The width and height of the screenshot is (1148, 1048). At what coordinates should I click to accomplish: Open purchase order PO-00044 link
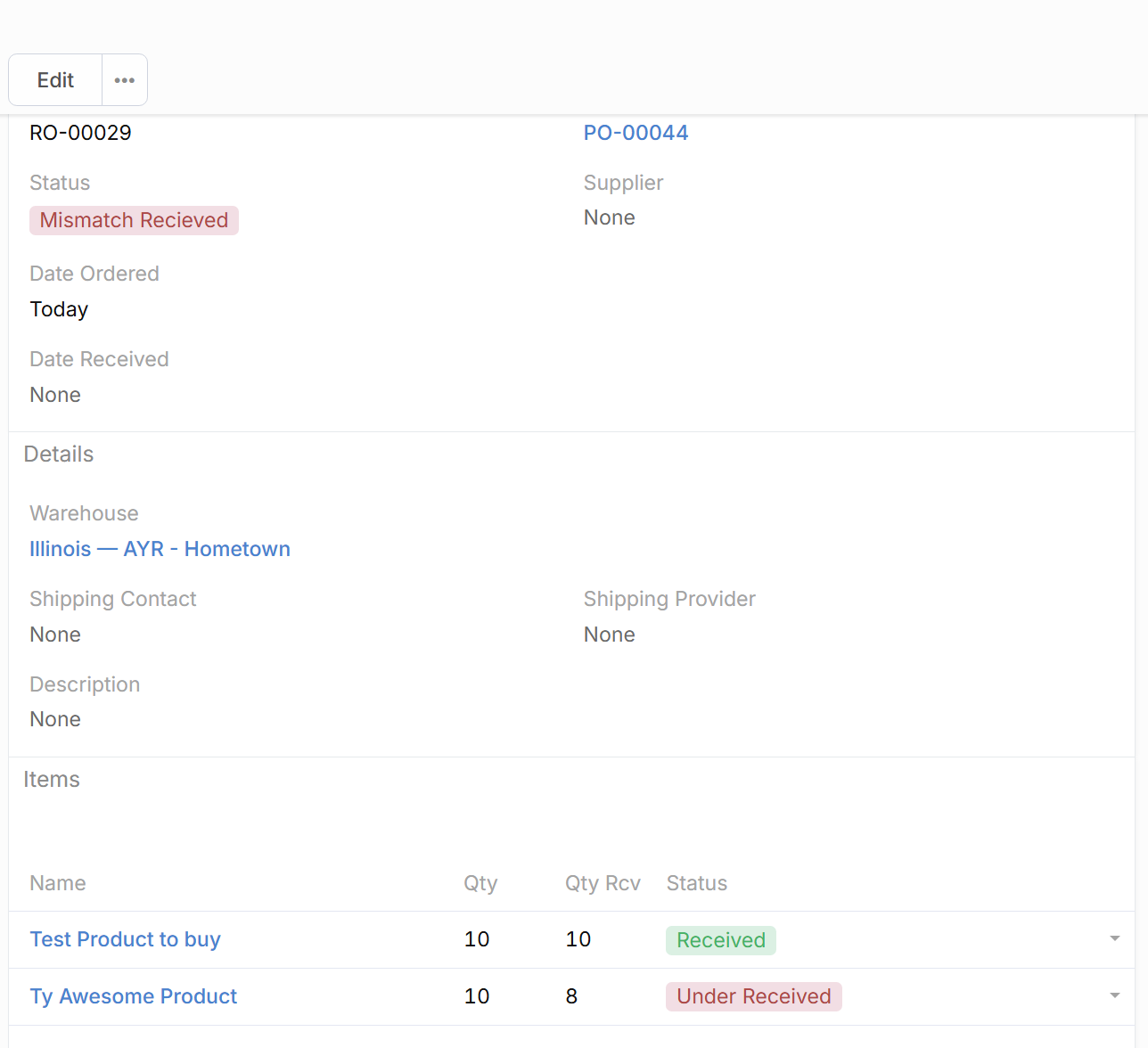(x=635, y=133)
